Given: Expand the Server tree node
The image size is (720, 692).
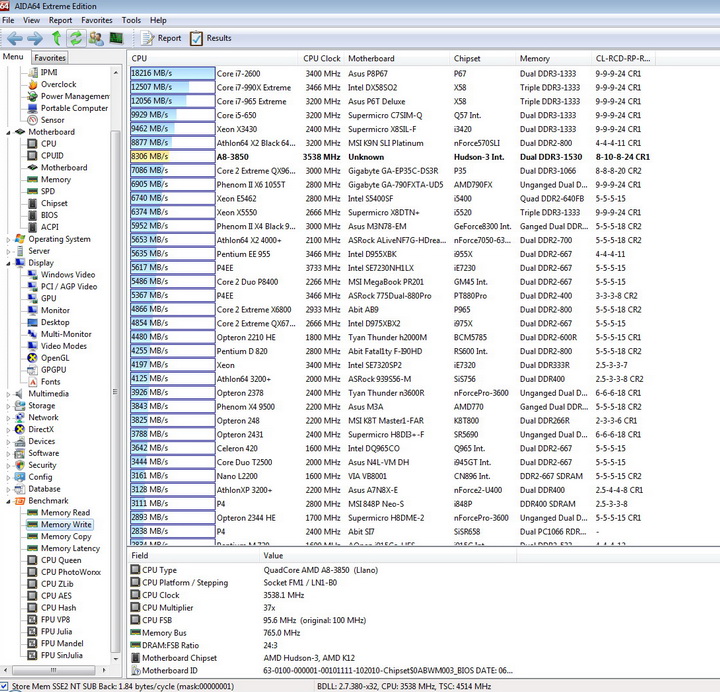Looking at the screenshot, I should 8,251.
